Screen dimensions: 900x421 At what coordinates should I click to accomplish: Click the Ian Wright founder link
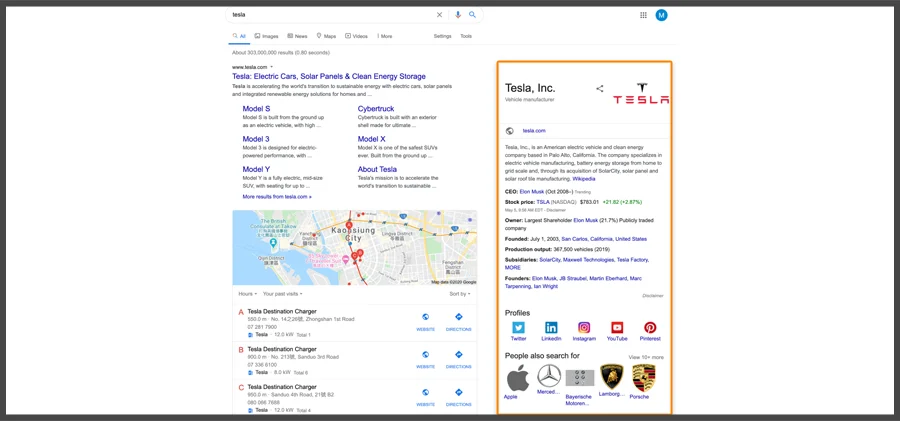tap(545, 286)
